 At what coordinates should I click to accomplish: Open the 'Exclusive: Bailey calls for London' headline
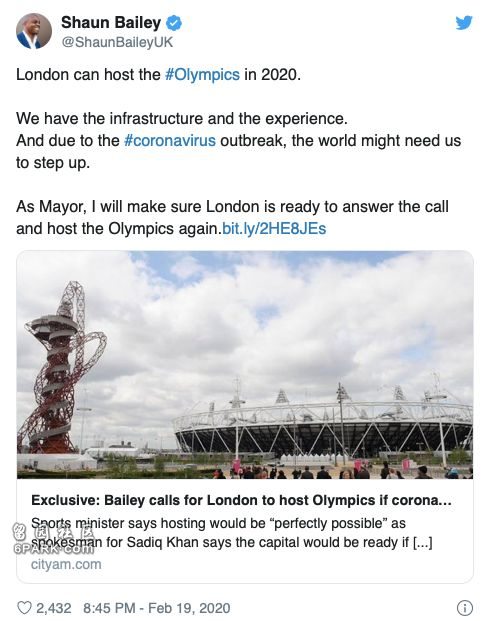(x=241, y=500)
